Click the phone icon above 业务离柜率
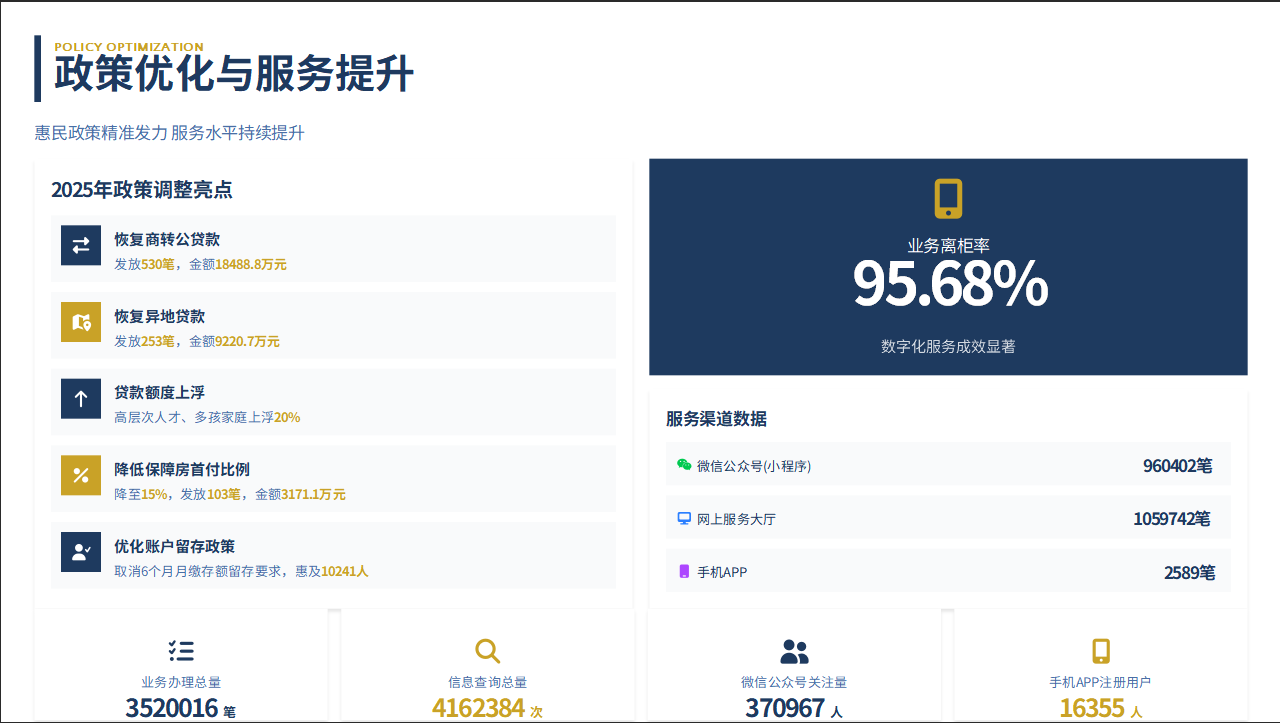Screen dimensions: 1280x723 point(948,198)
